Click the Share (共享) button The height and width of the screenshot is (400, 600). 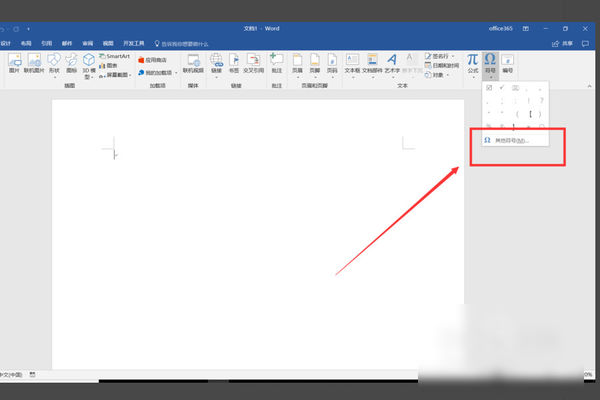(562, 44)
